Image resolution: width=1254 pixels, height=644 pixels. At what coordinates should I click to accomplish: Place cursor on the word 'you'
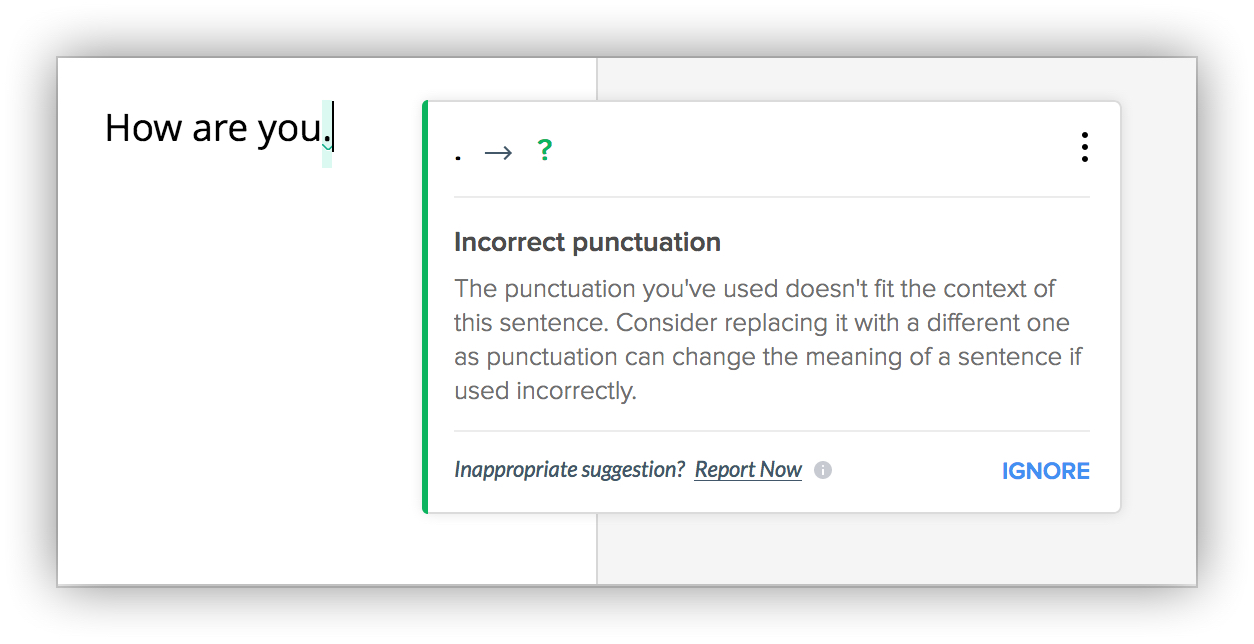(288, 133)
